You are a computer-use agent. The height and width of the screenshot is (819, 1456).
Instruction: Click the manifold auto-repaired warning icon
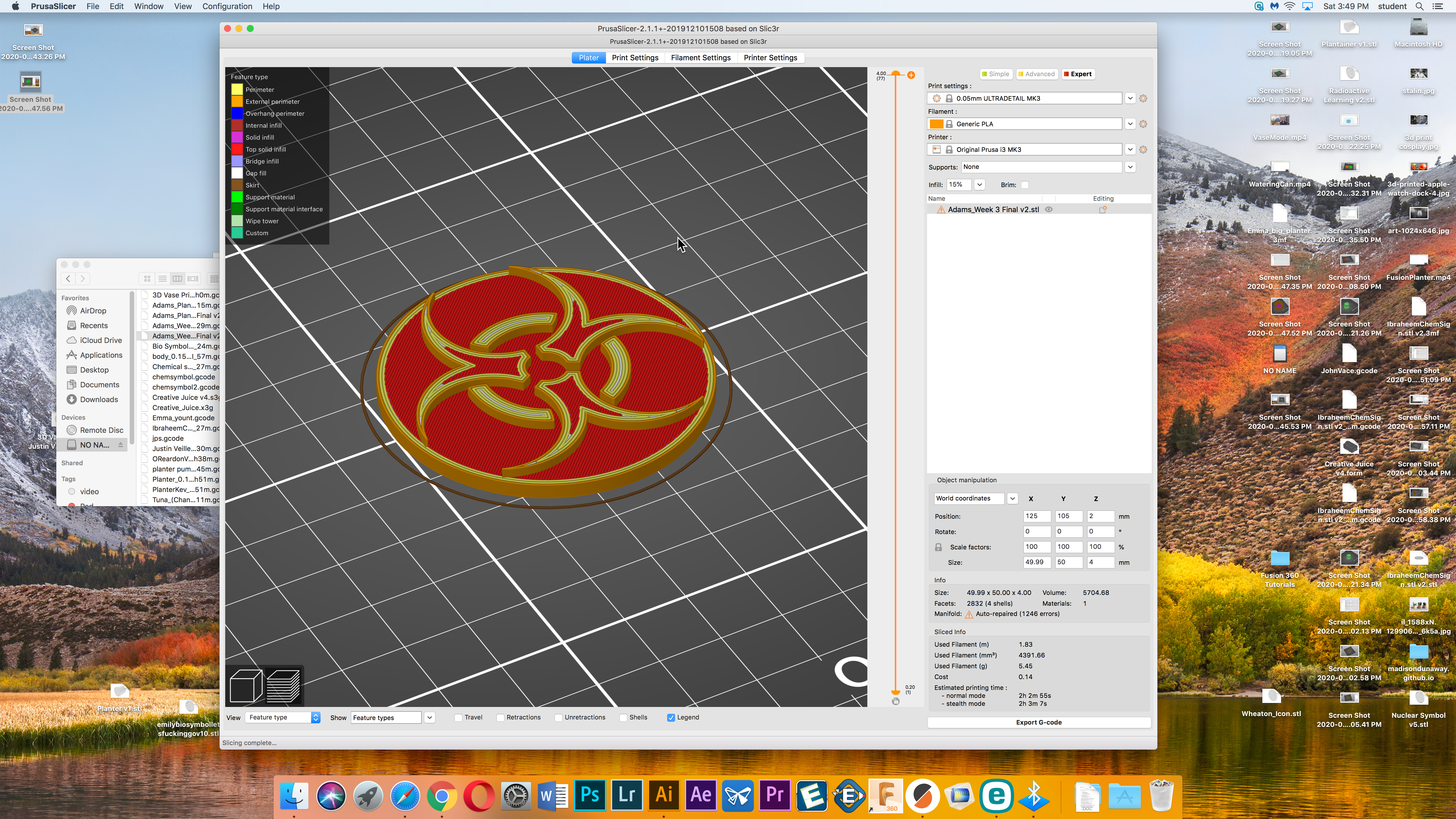[969, 614]
